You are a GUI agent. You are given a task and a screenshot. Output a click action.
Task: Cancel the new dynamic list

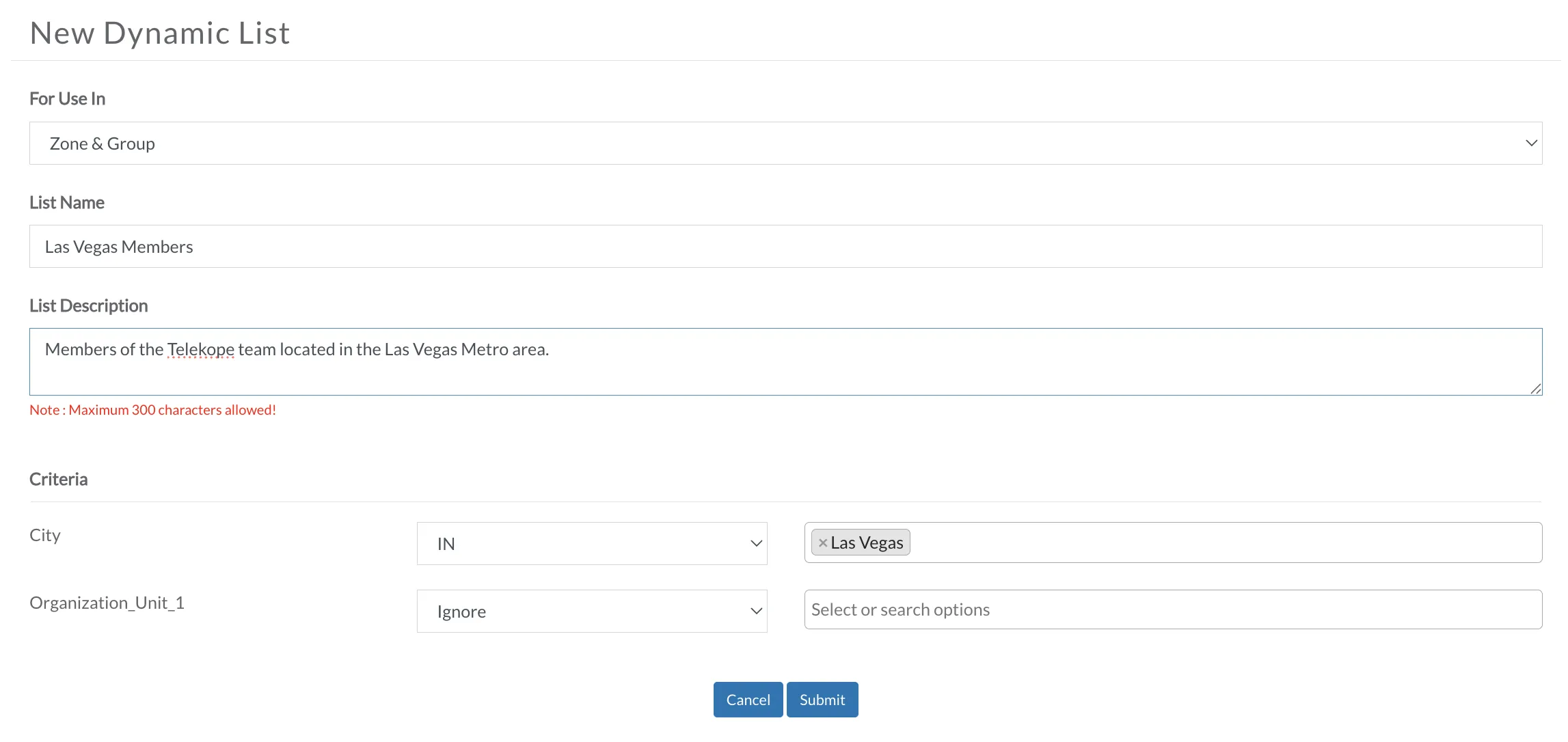pyautogui.click(x=748, y=700)
